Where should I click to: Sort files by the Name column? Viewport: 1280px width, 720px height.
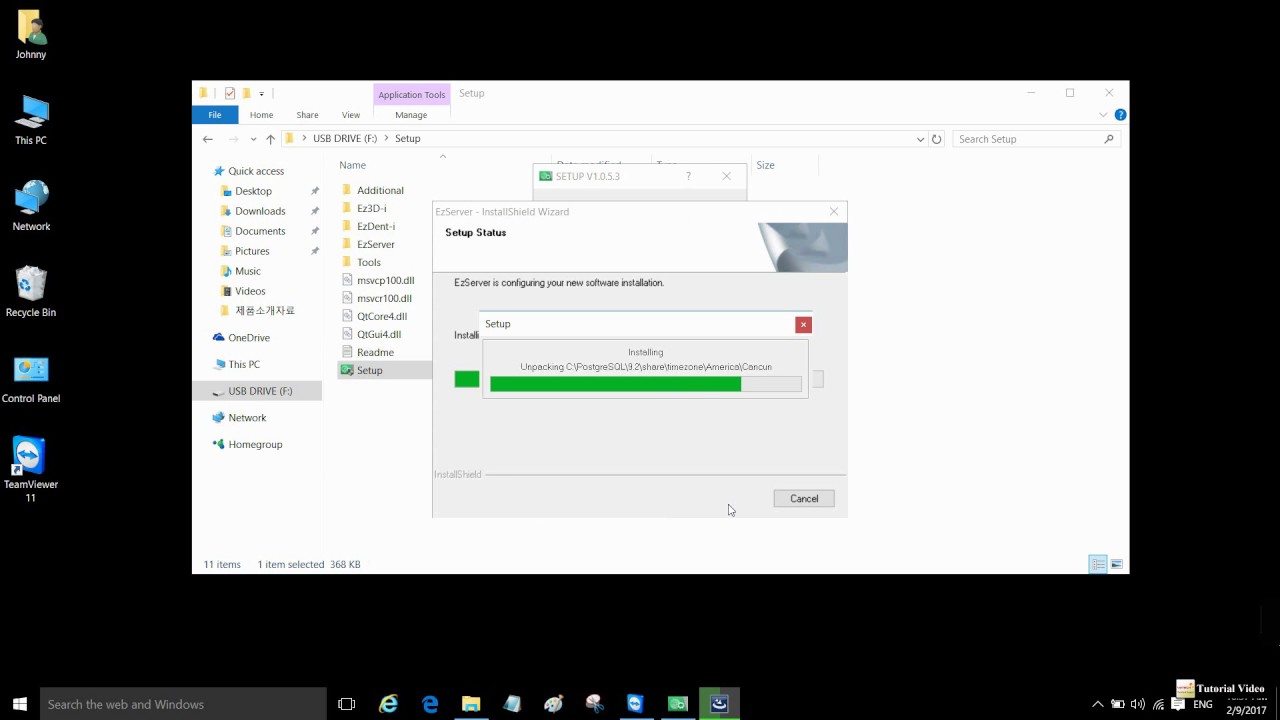point(352,165)
